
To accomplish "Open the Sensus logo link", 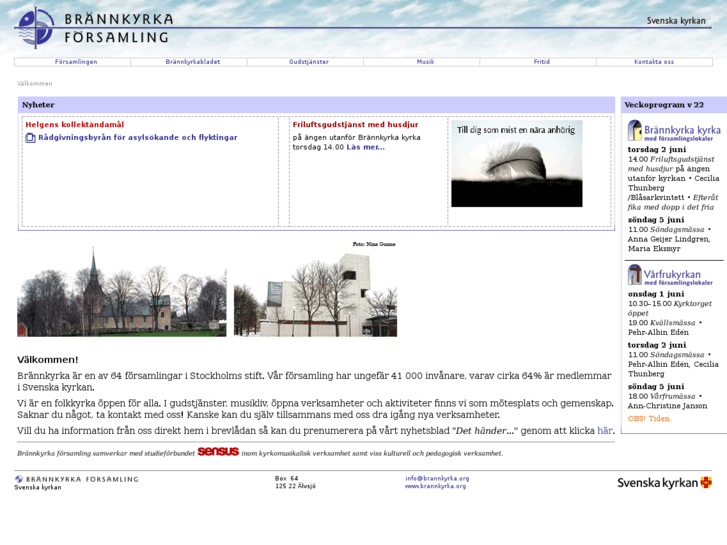I will pyautogui.click(x=218, y=451).
